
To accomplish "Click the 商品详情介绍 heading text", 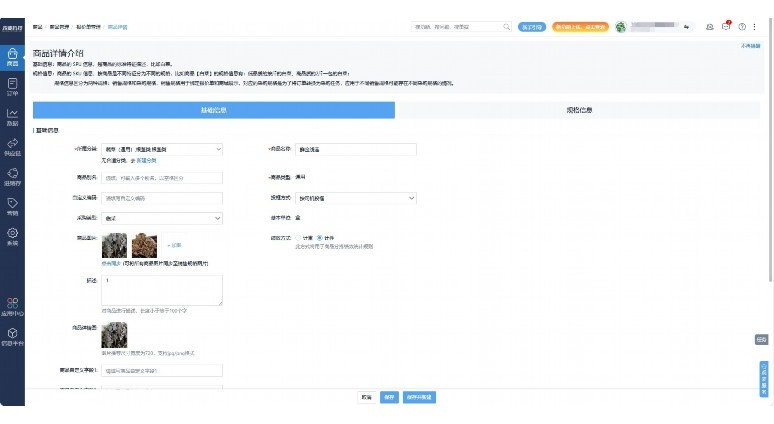I will click(58, 53).
